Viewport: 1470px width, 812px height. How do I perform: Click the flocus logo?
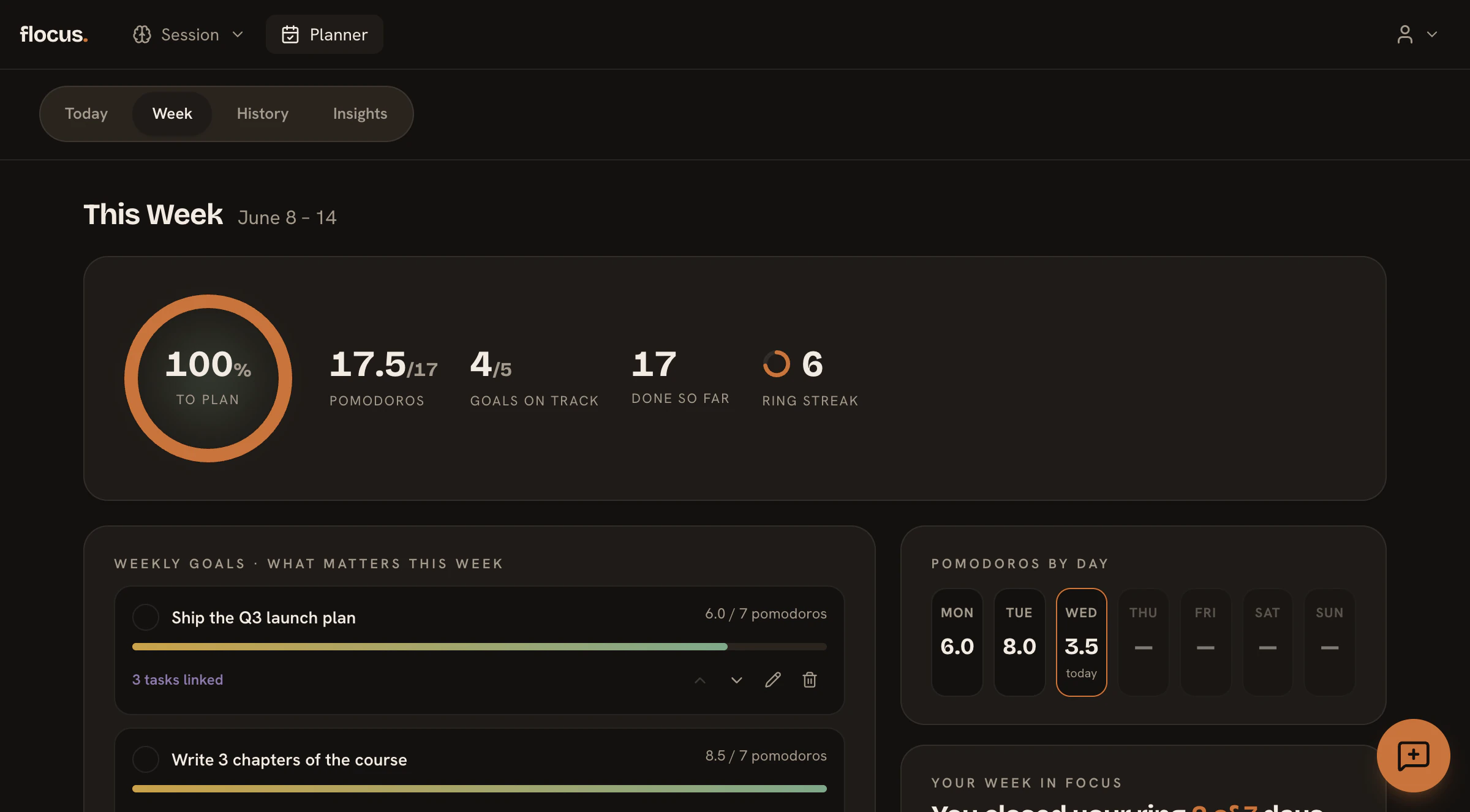pyautogui.click(x=54, y=34)
